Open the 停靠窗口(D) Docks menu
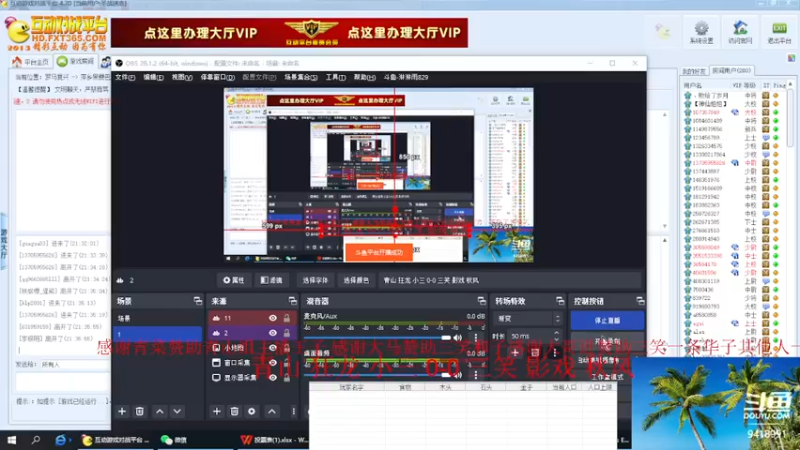 pos(217,78)
